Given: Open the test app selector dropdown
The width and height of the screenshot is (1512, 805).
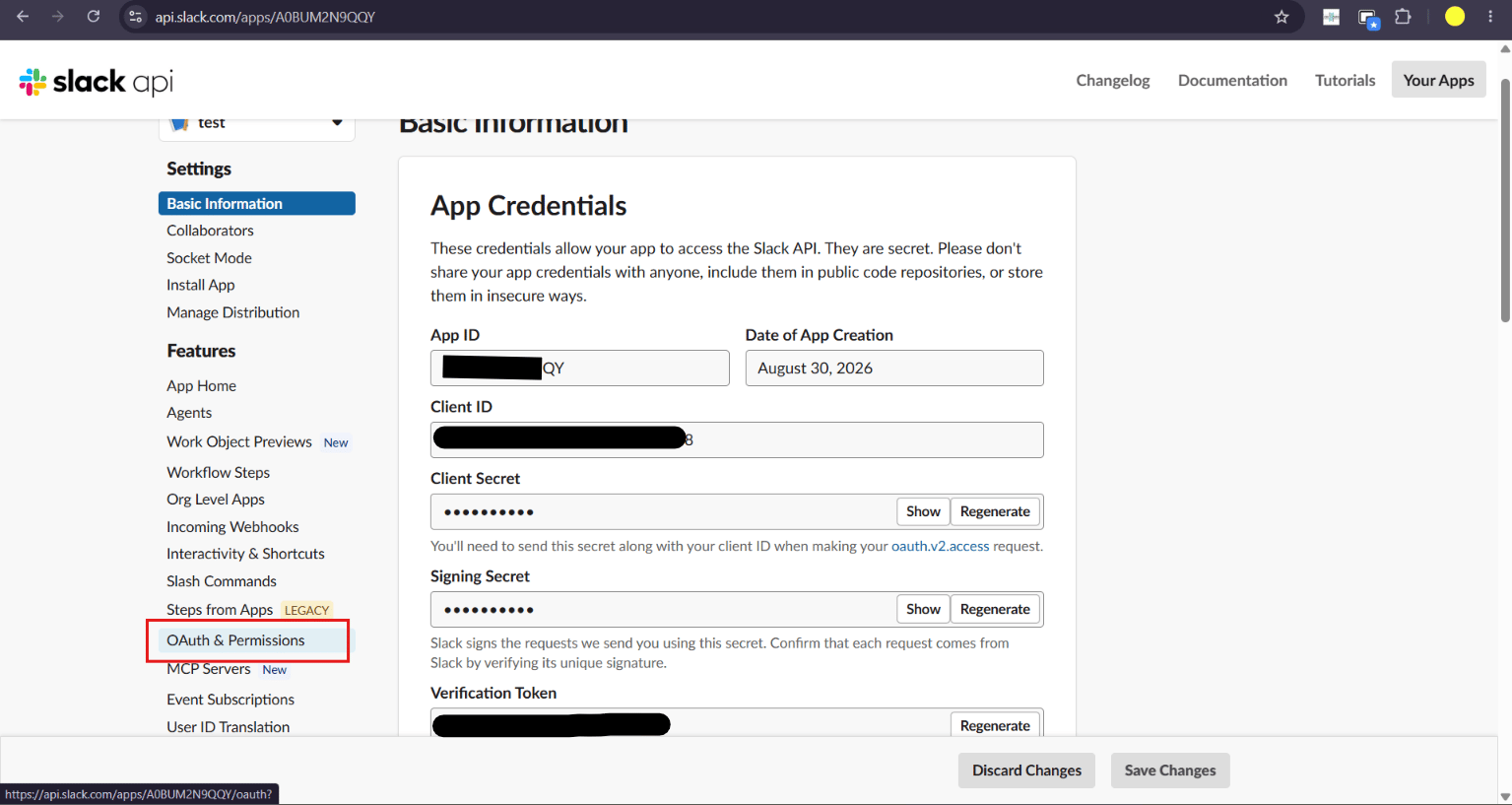Looking at the screenshot, I should tap(257, 123).
